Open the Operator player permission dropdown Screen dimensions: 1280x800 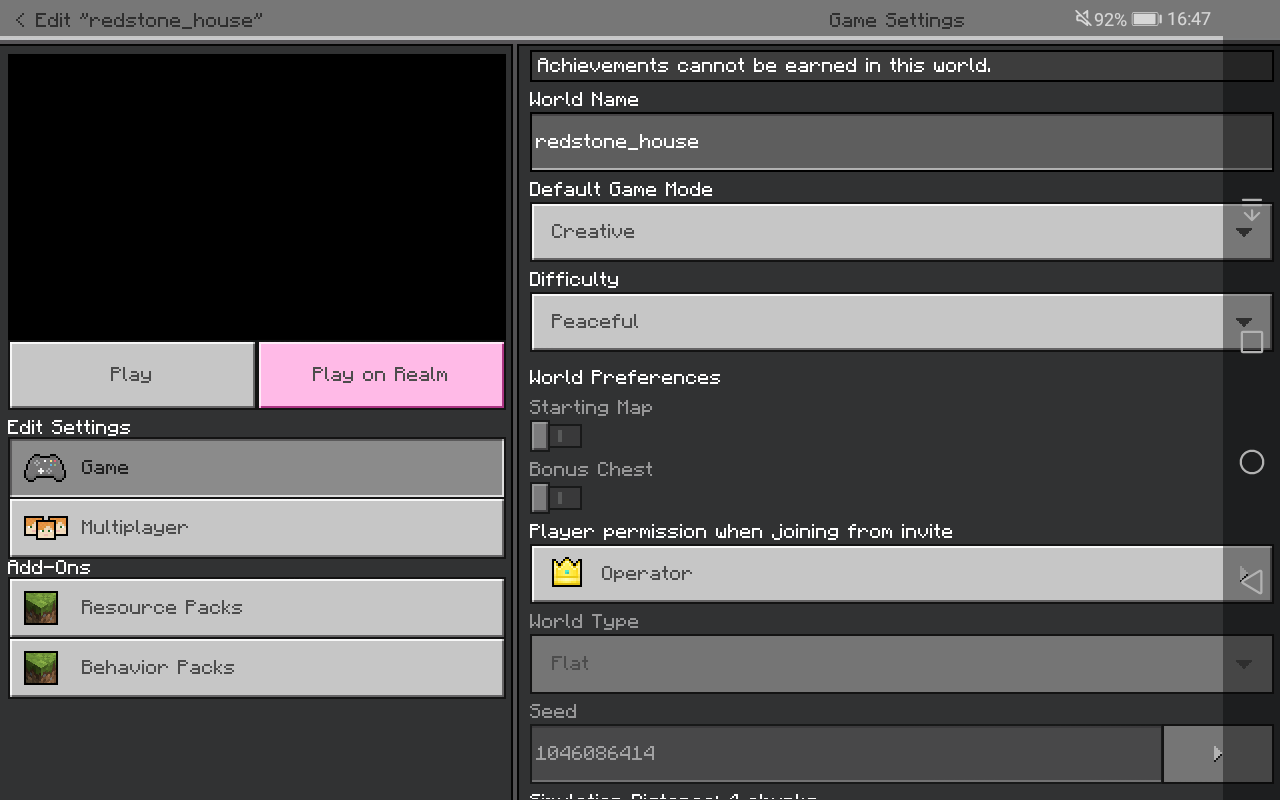click(x=901, y=574)
